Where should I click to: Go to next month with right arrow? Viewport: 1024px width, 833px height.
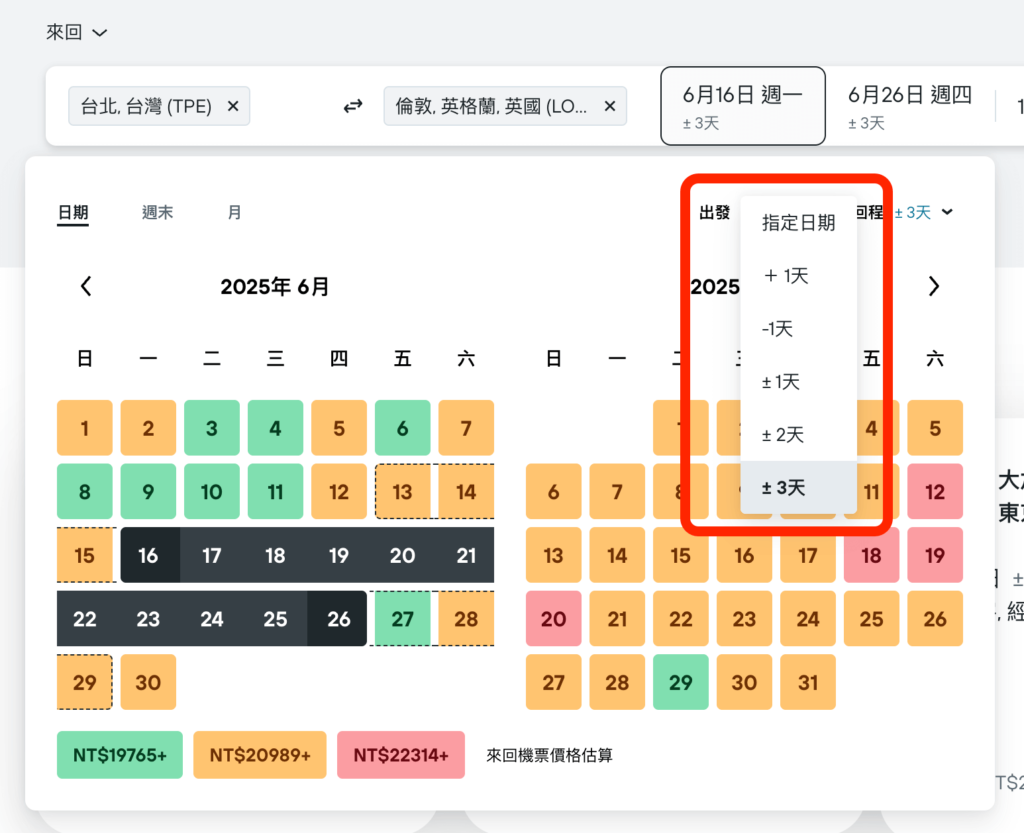point(934,286)
